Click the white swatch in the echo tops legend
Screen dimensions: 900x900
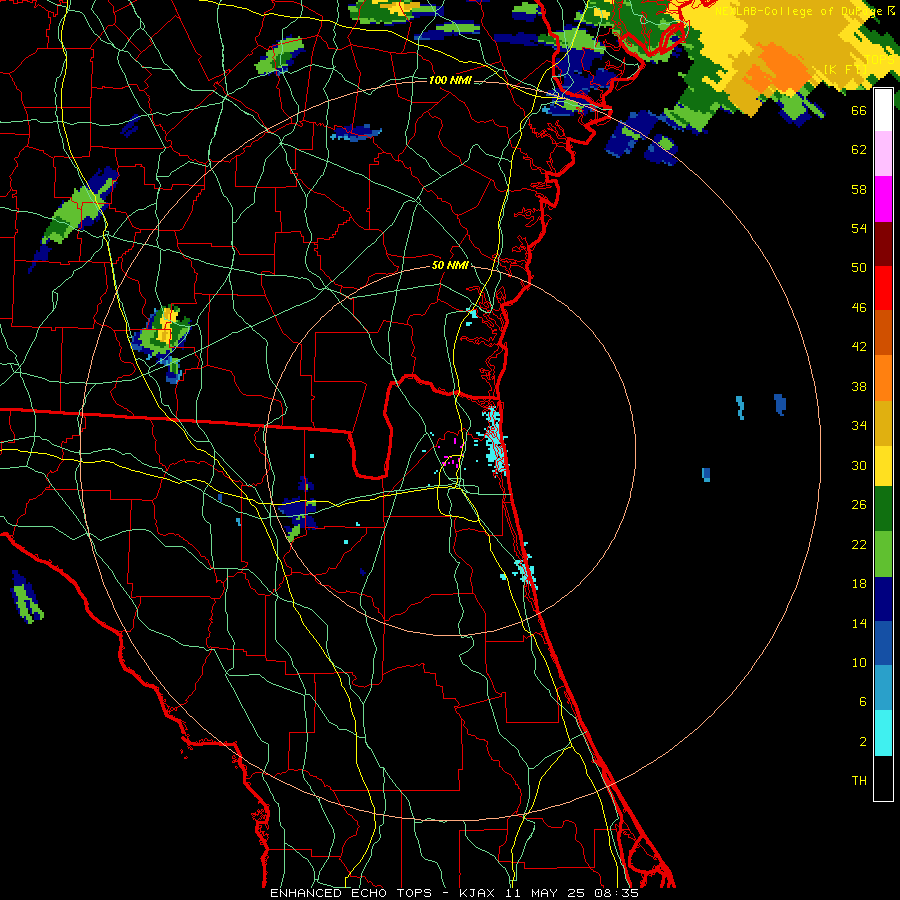883,110
